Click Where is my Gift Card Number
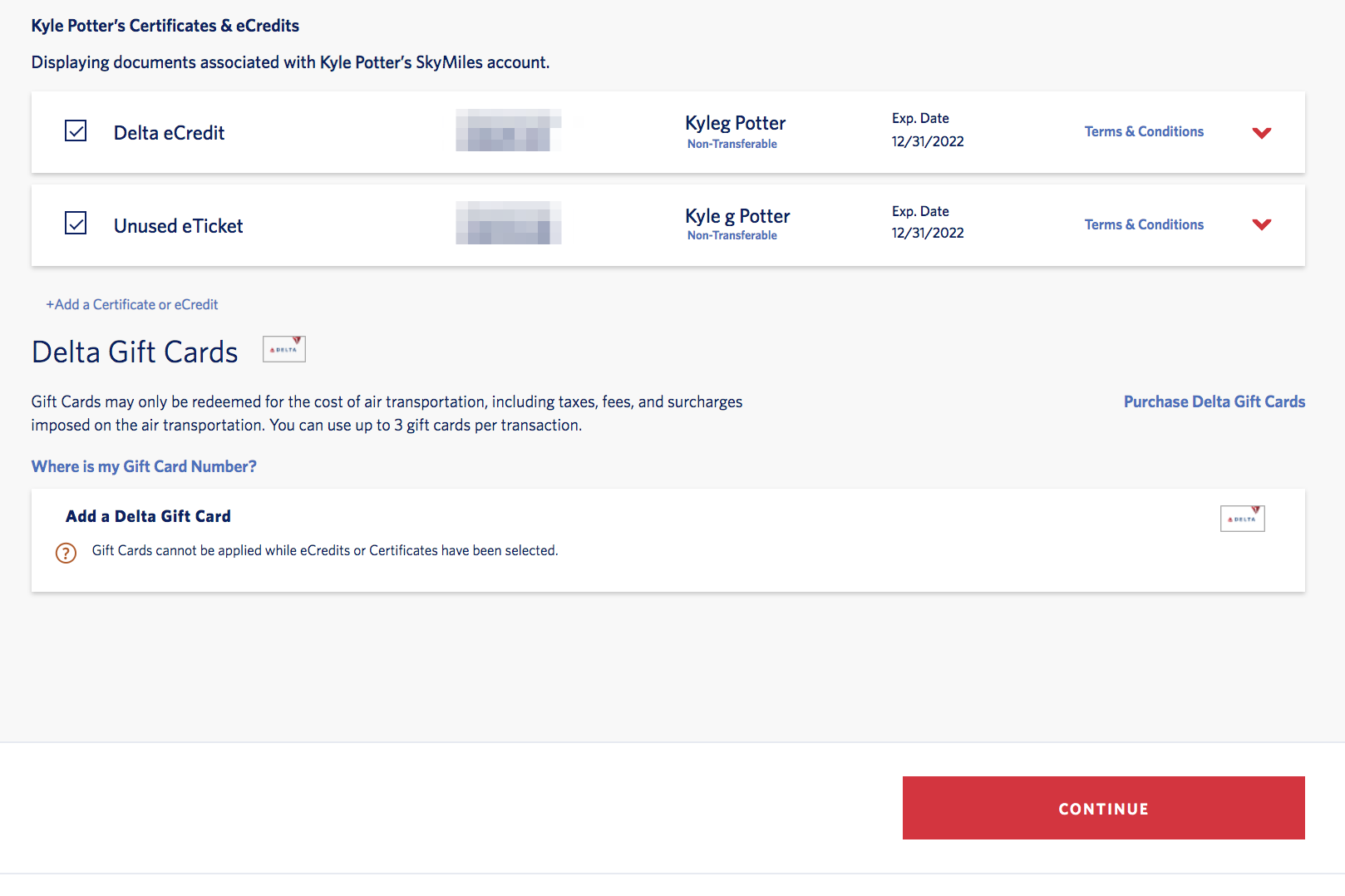1345x896 pixels. coord(143,466)
